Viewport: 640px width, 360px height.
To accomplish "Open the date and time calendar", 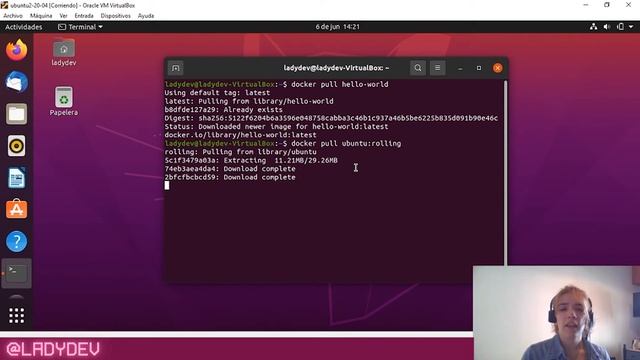I will click(x=338, y=27).
